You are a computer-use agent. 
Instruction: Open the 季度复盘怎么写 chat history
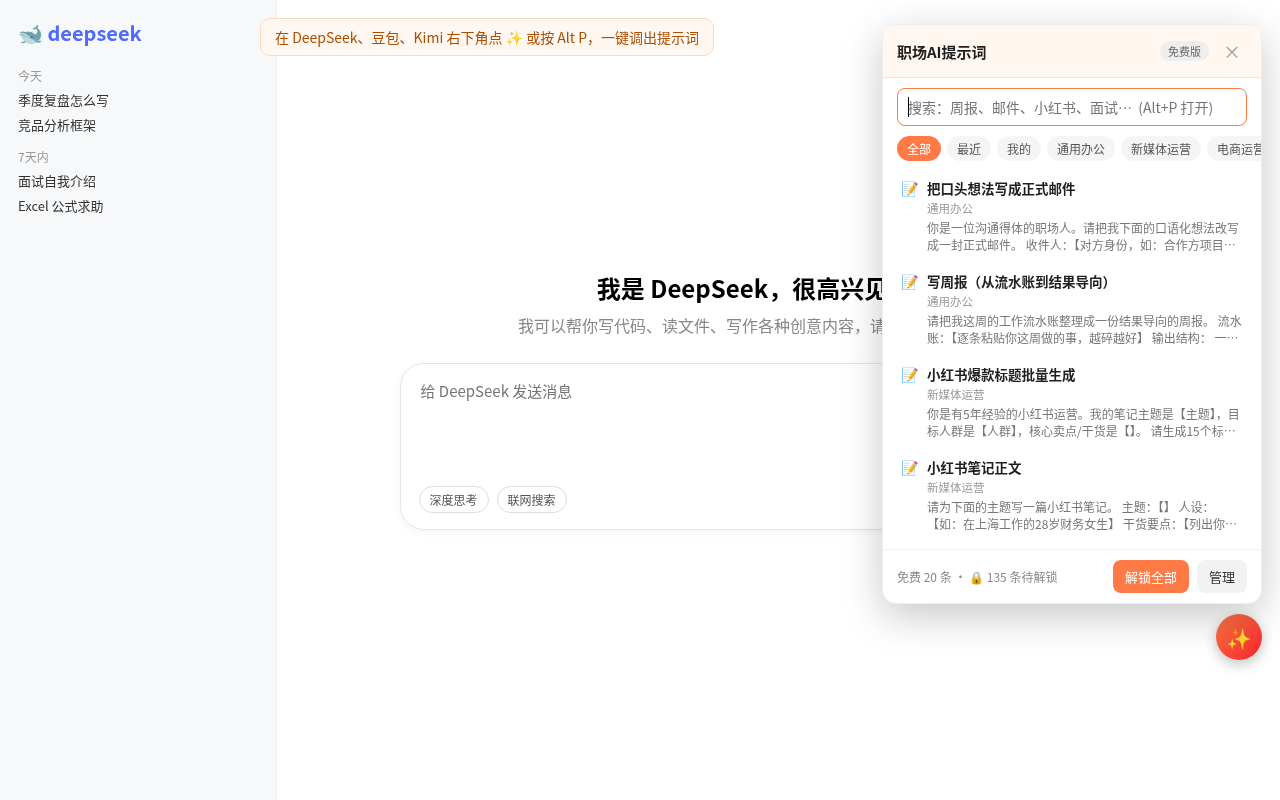point(63,101)
